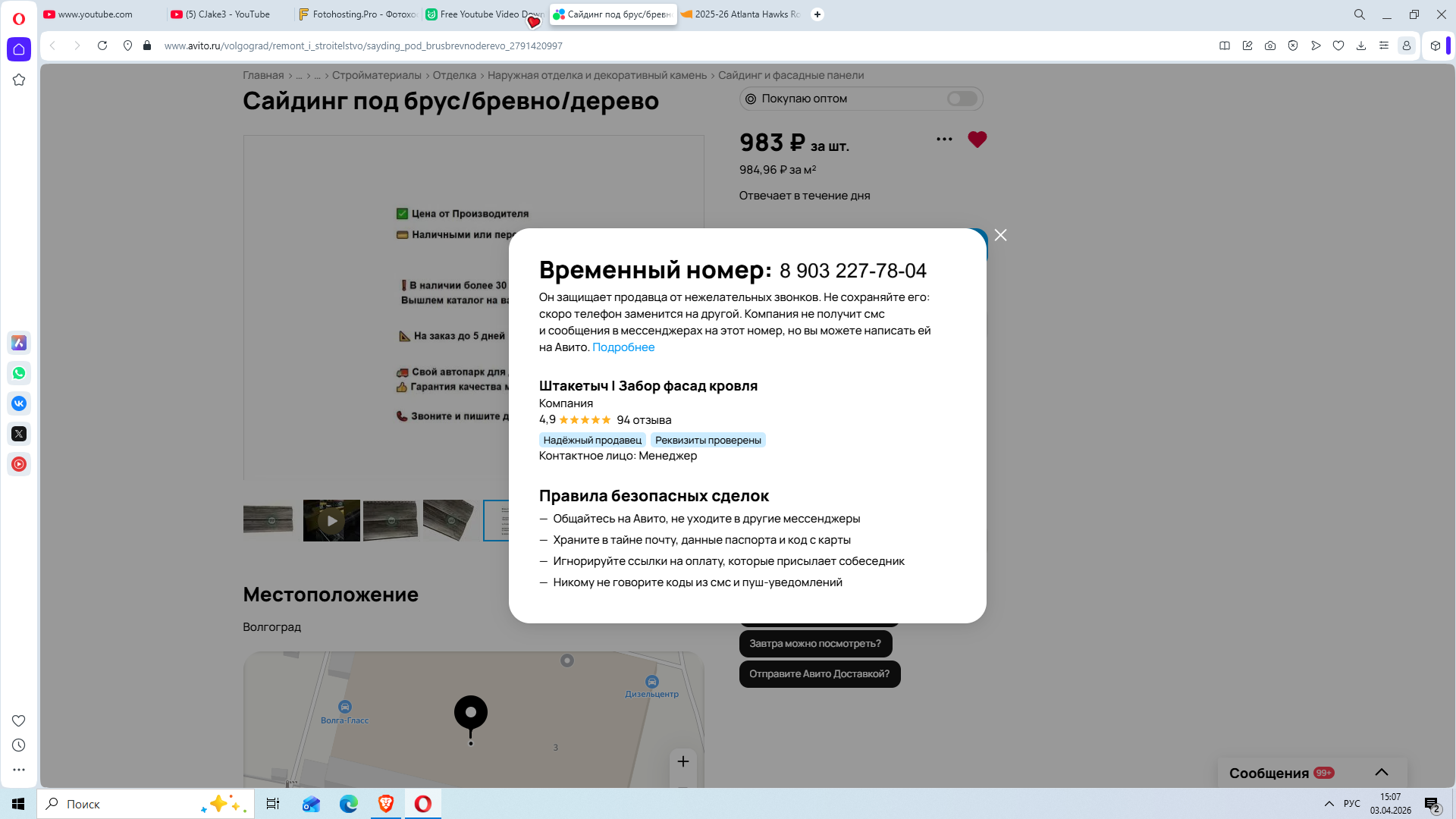Open the three-dots listing options menu
Image resolution: width=1456 pixels, height=819 pixels.
pos(944,140)
